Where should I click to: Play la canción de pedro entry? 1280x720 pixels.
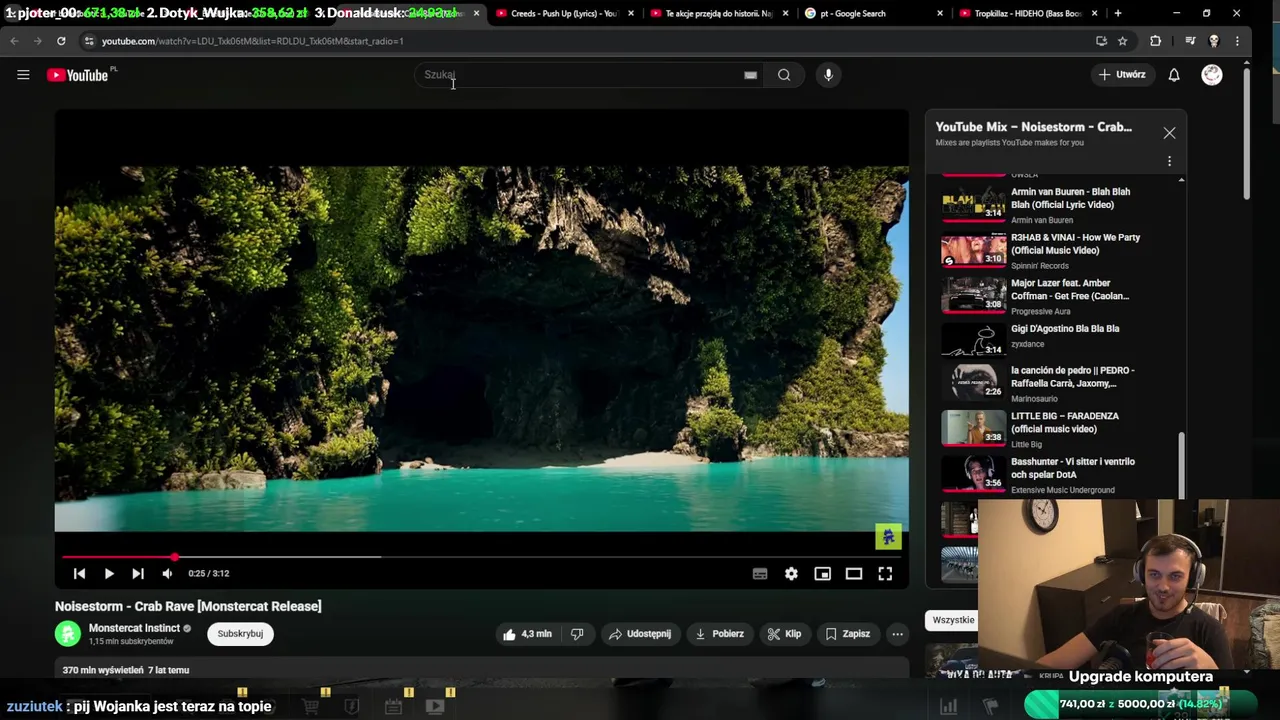(1058, 383)
